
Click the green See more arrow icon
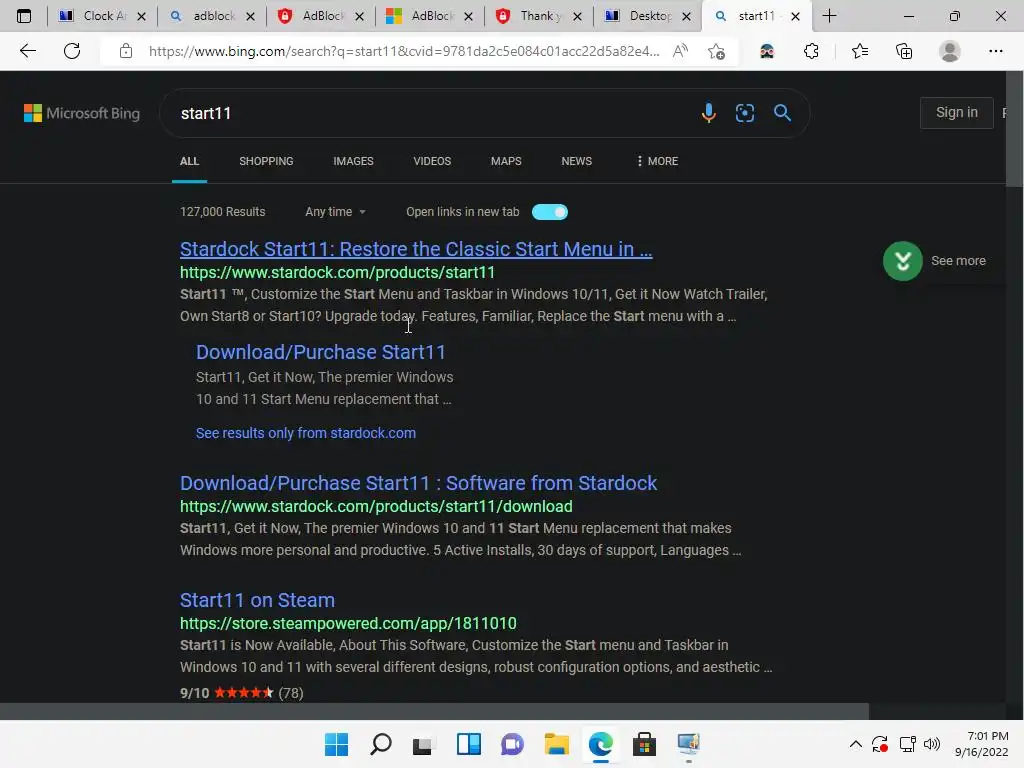click(903, 261)
